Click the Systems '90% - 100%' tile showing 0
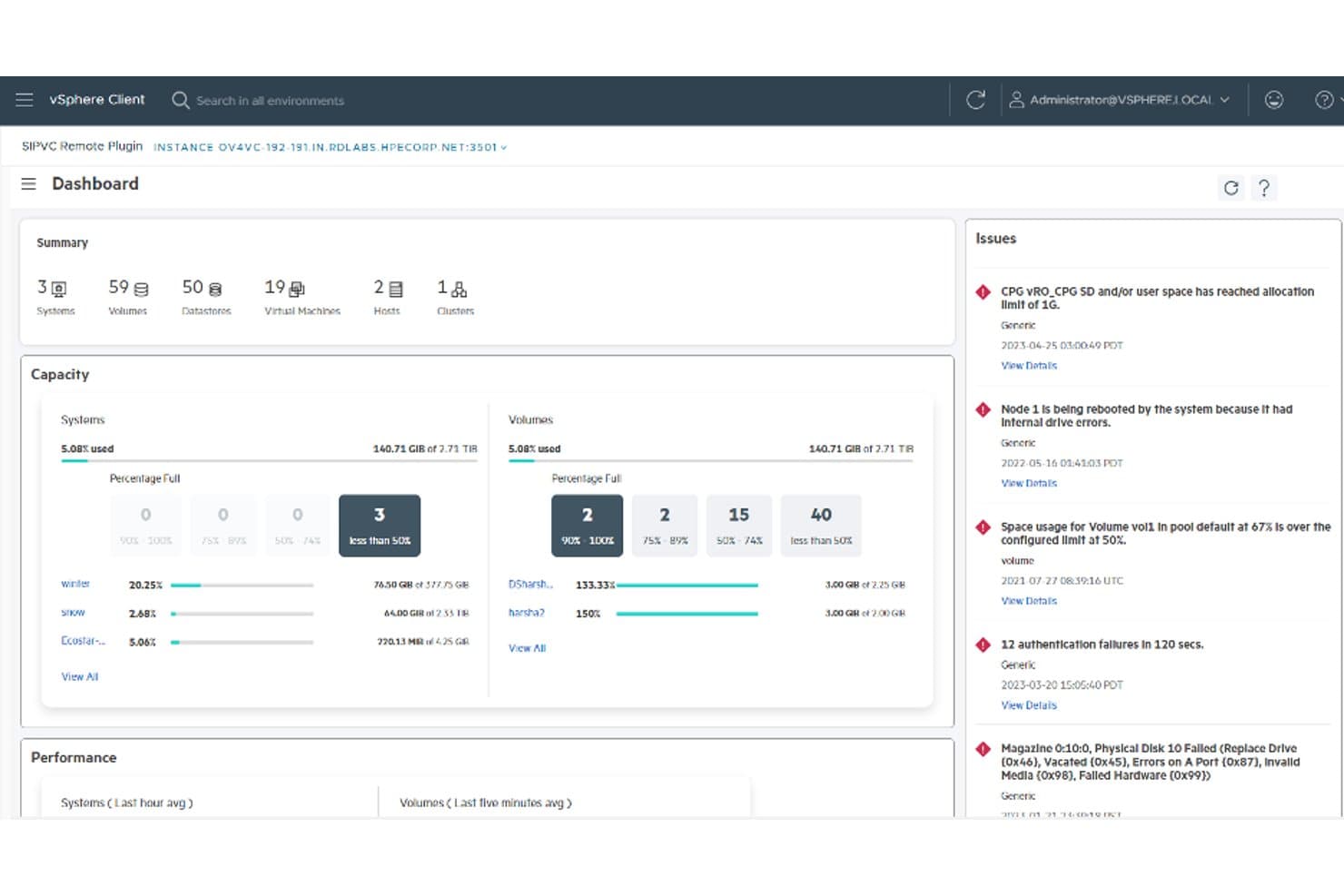Viewport: 1344px width, 896px height. tap(145, 525)
